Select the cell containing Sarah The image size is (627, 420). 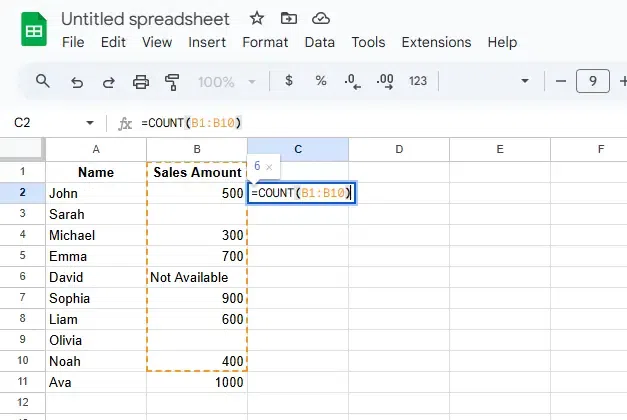click(96, 214)
